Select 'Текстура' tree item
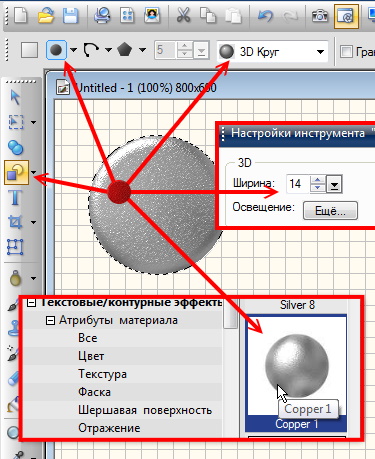375x459 pixels. (x=102, y=374)
